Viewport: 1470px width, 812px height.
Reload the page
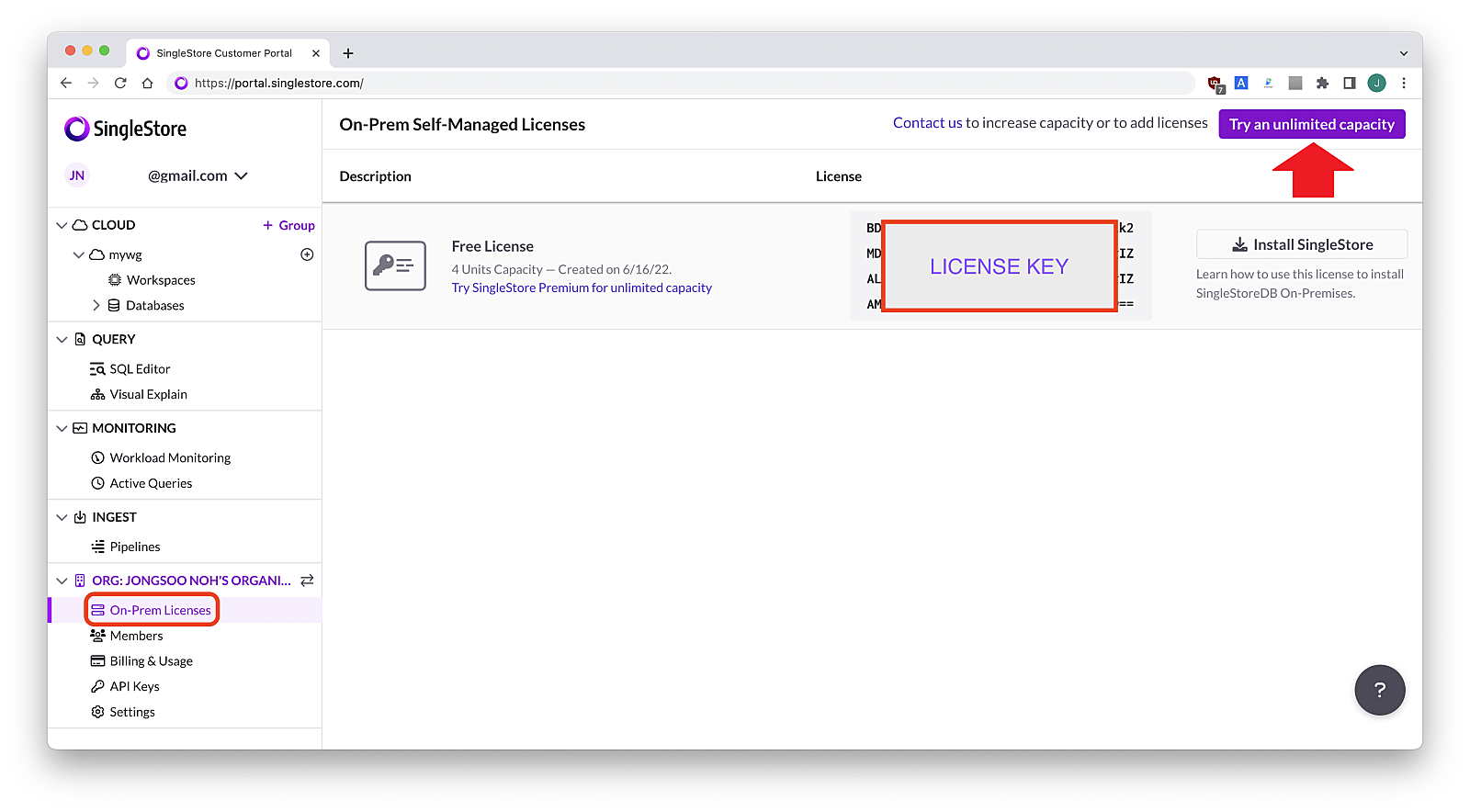point(120,83)
